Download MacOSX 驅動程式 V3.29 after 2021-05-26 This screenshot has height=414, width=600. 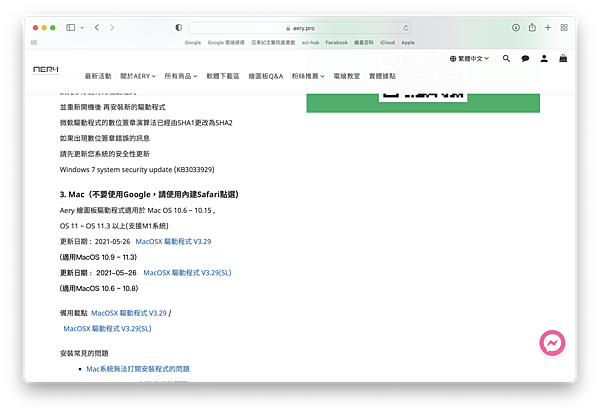coord(173,241)
